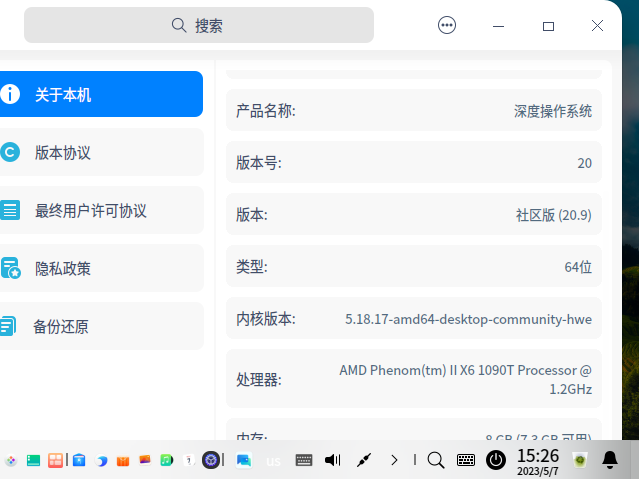Open 备份还原 in the sidebar
This screenshot has width=639, height=479.
coord(101,326)
